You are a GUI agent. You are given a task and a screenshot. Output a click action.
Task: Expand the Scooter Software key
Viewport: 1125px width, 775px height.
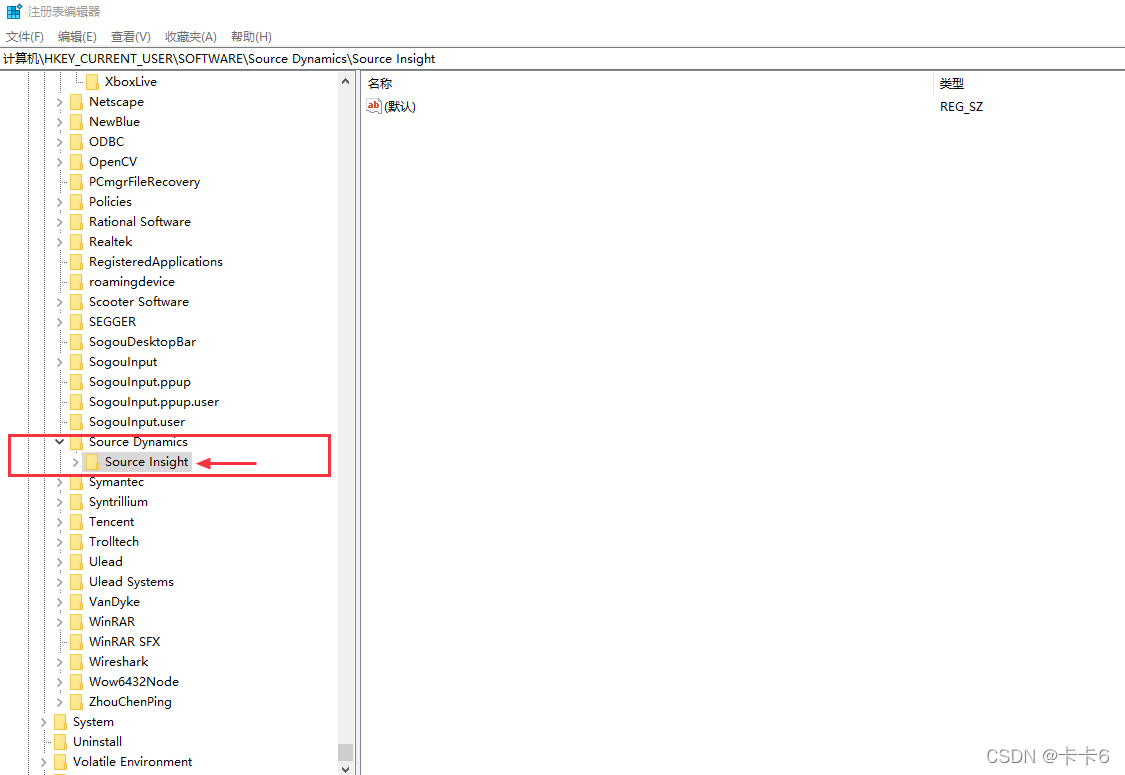60,302
